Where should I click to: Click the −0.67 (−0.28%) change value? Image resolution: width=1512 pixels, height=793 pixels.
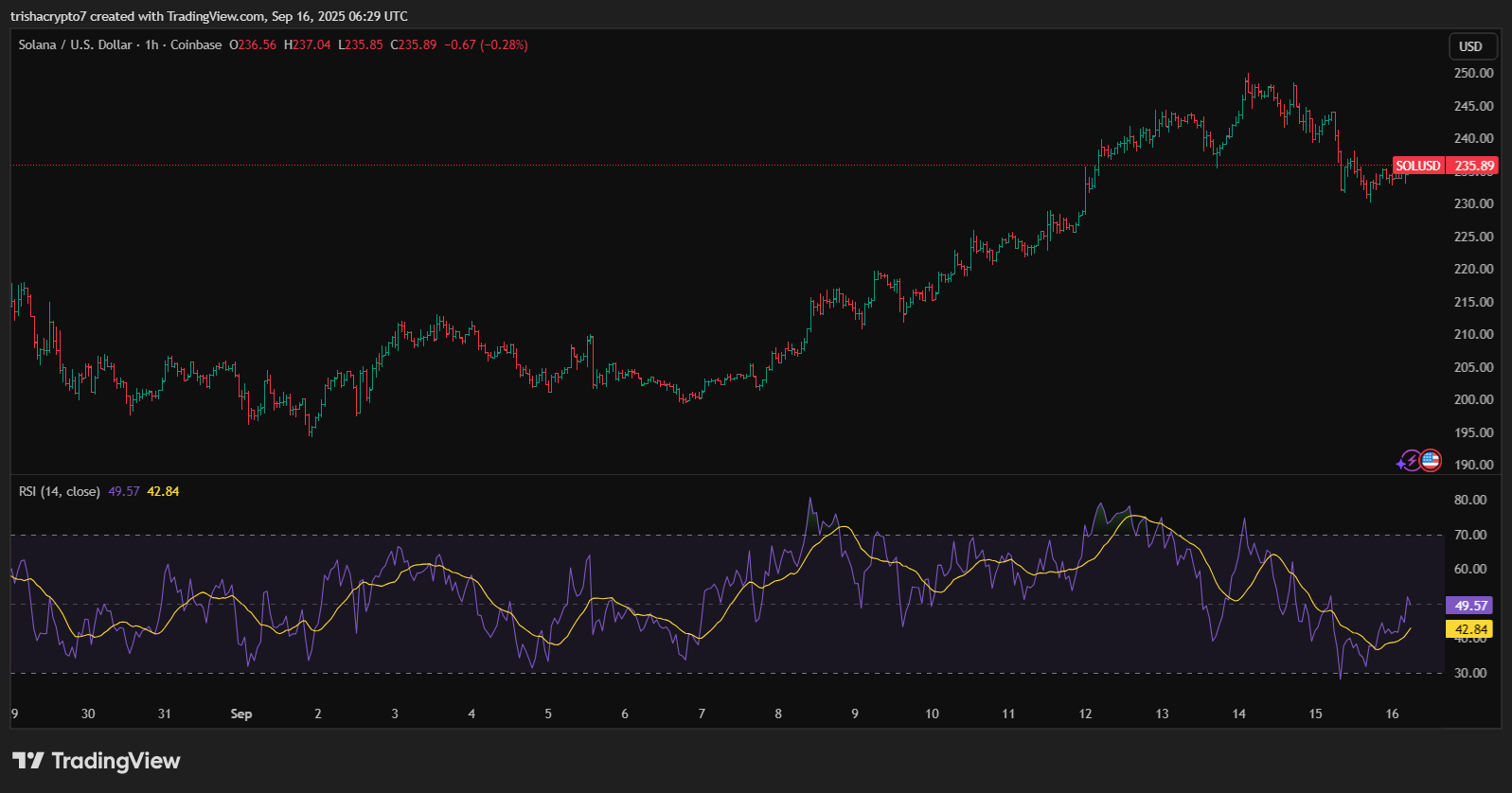point(486,44)
